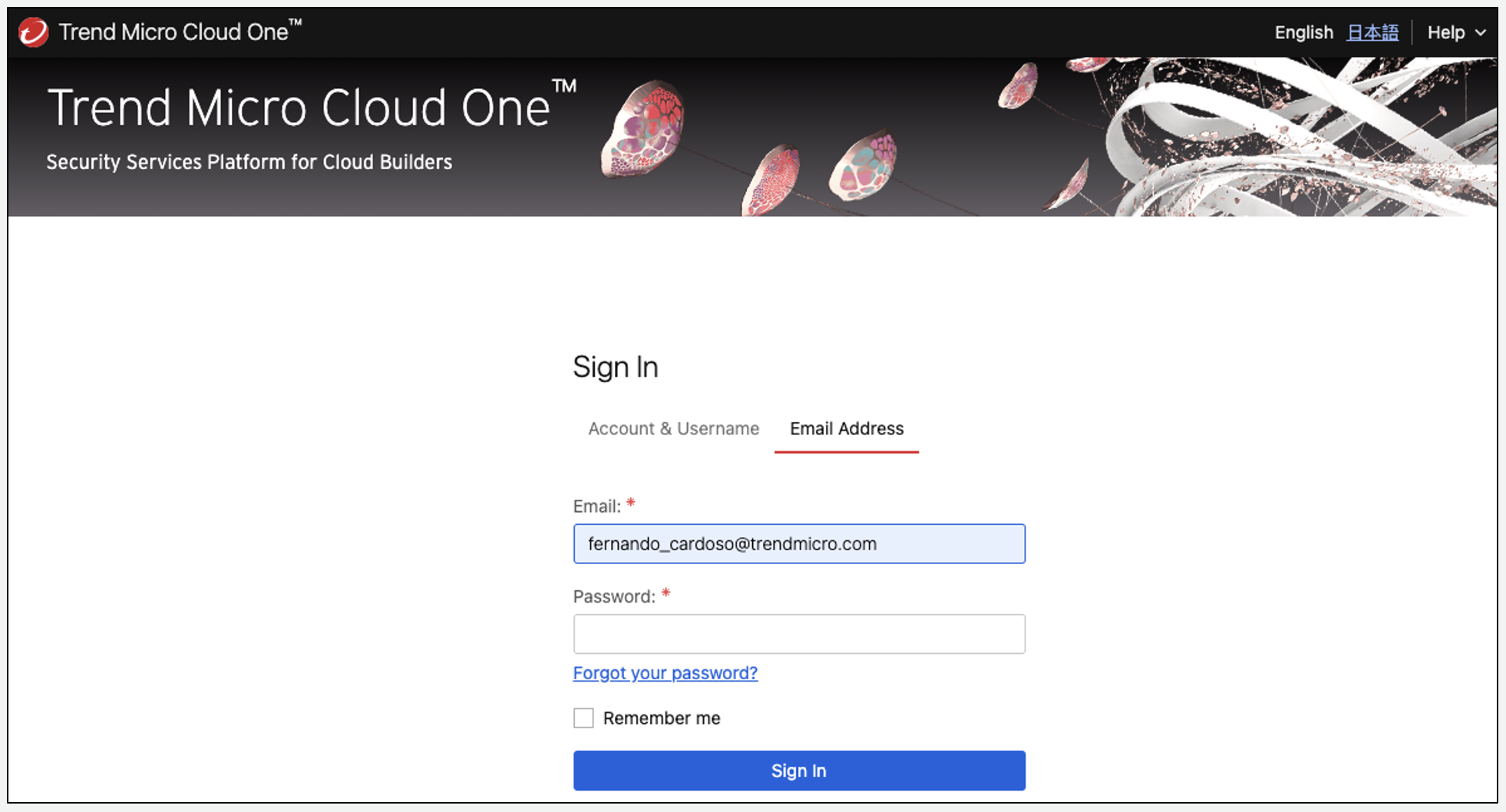Image resolution: width=1506 pixels, height=812 pixels.
Task: Click the Security Services Platform tagline
Action: pos(249,162)
